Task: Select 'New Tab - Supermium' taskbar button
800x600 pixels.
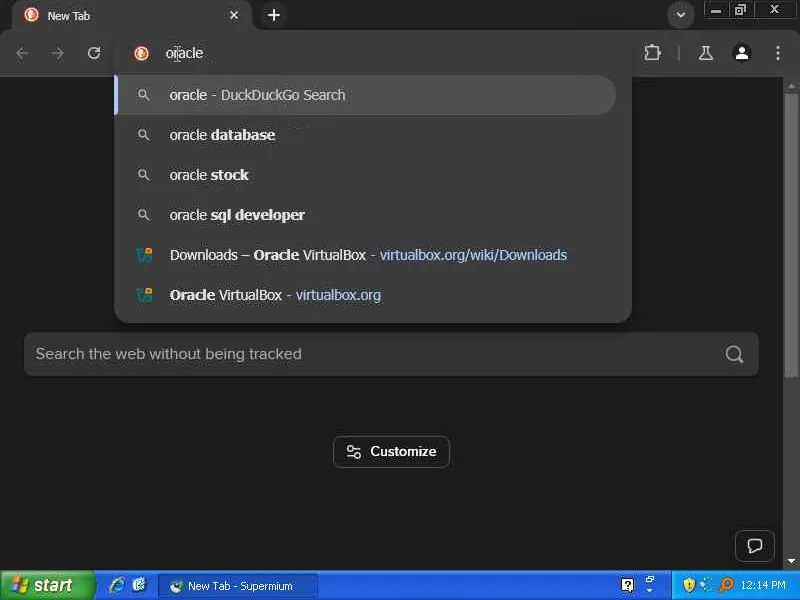Action: click(x=238, y=586)
